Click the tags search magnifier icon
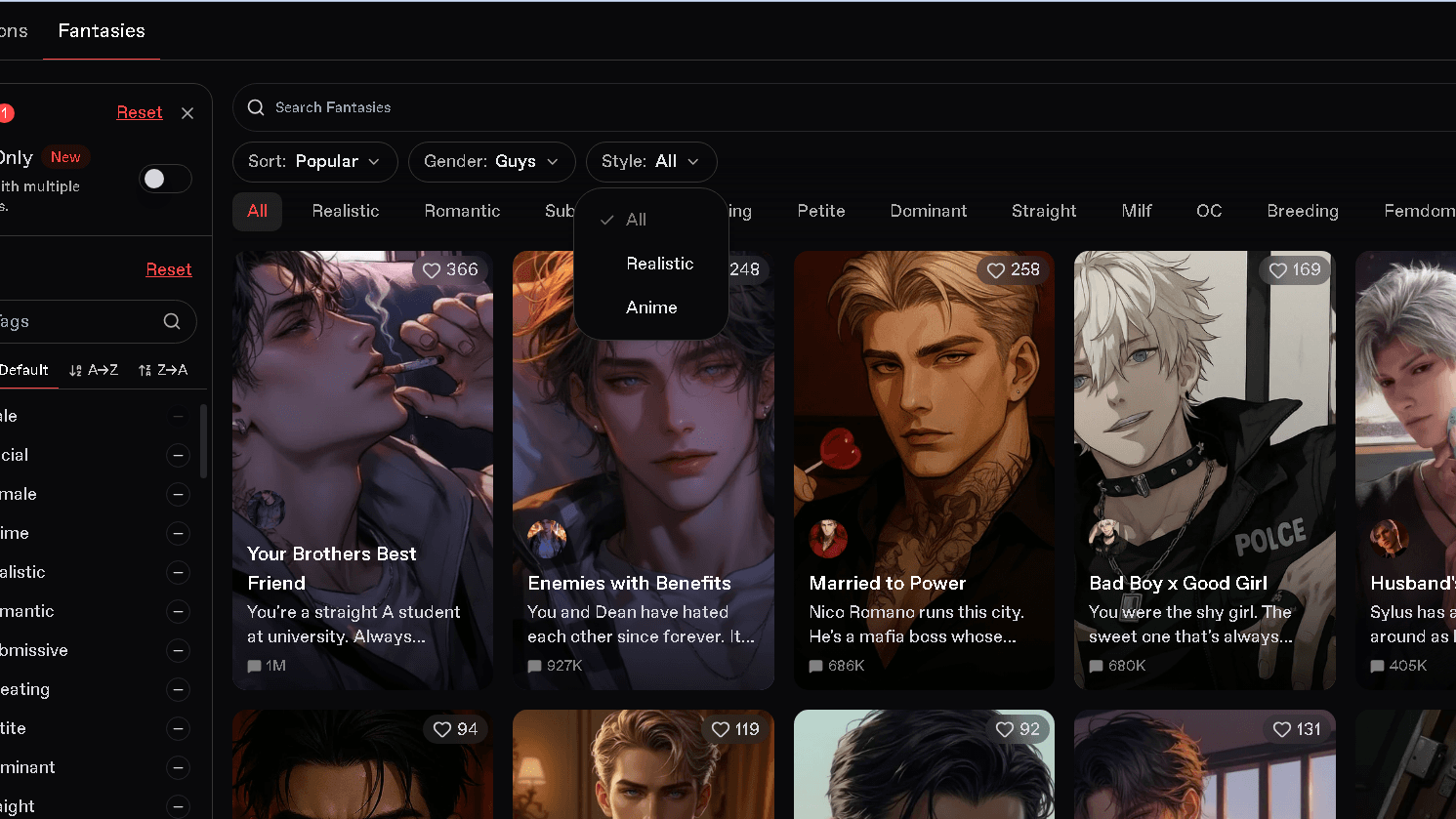Screen dimensions: 1456x819 click(x=172, y=321)
